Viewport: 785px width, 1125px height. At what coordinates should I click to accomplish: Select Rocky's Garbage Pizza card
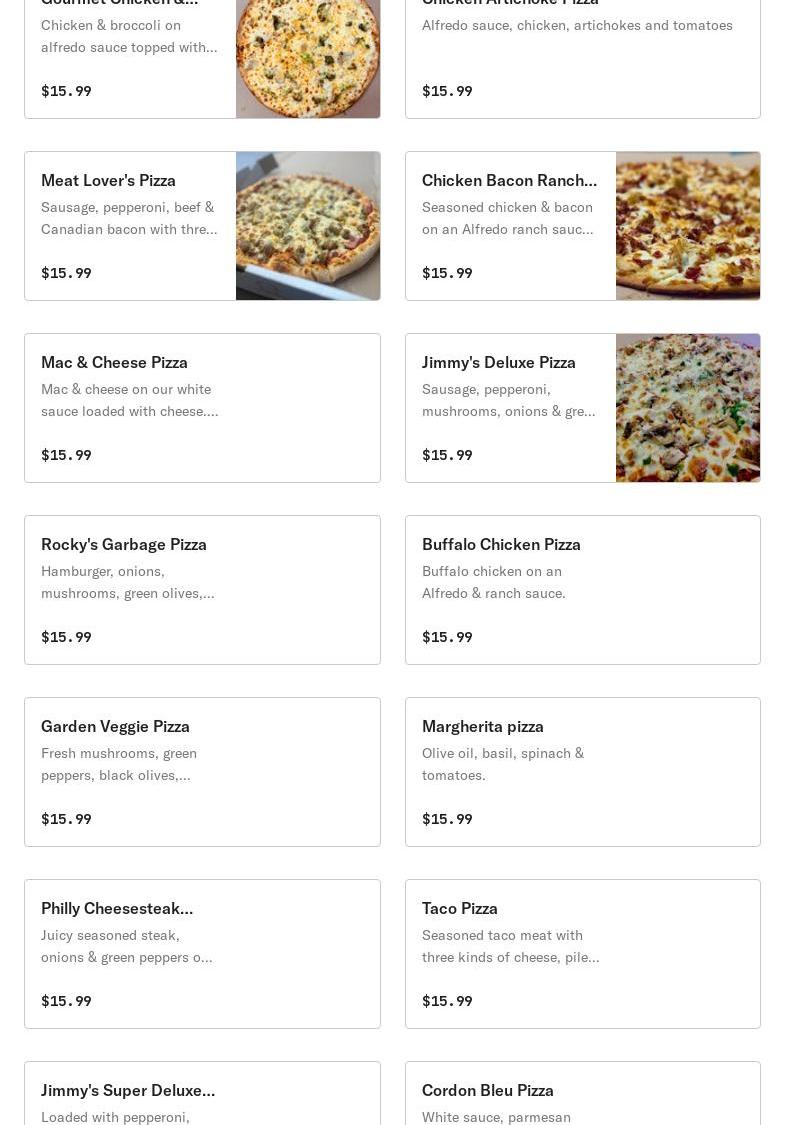tap(202, 590)
